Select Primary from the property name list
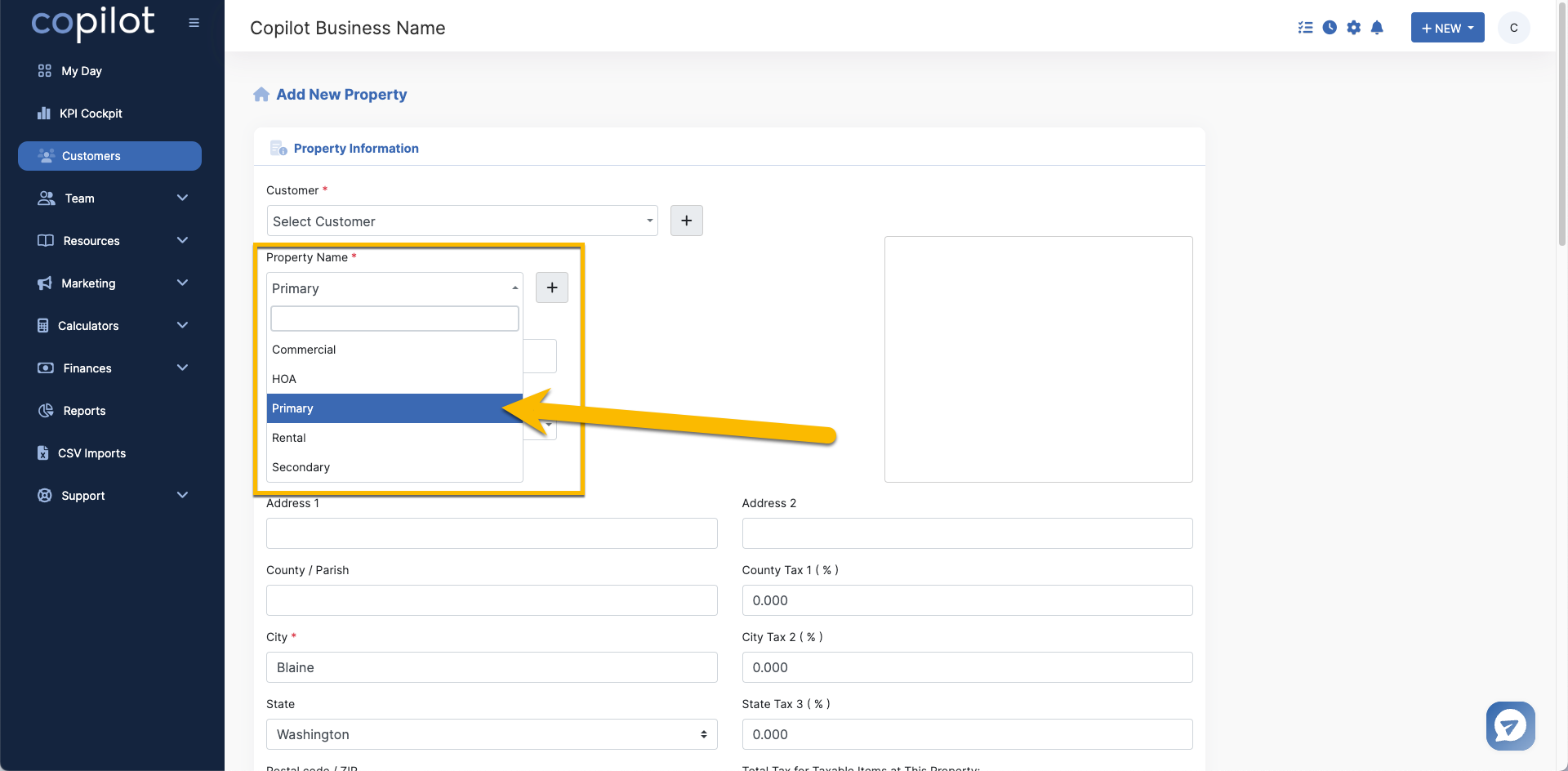Image resolution: width=1568 pixels, height=771 pixels. (394, 408)
